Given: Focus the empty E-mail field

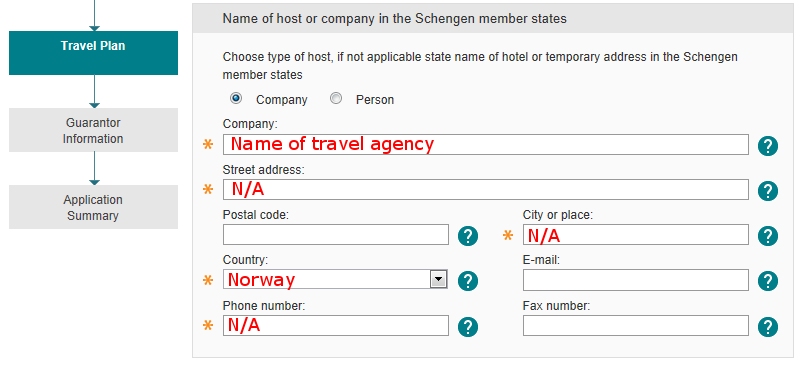Looking at the screenshot, I should [635, 280].
